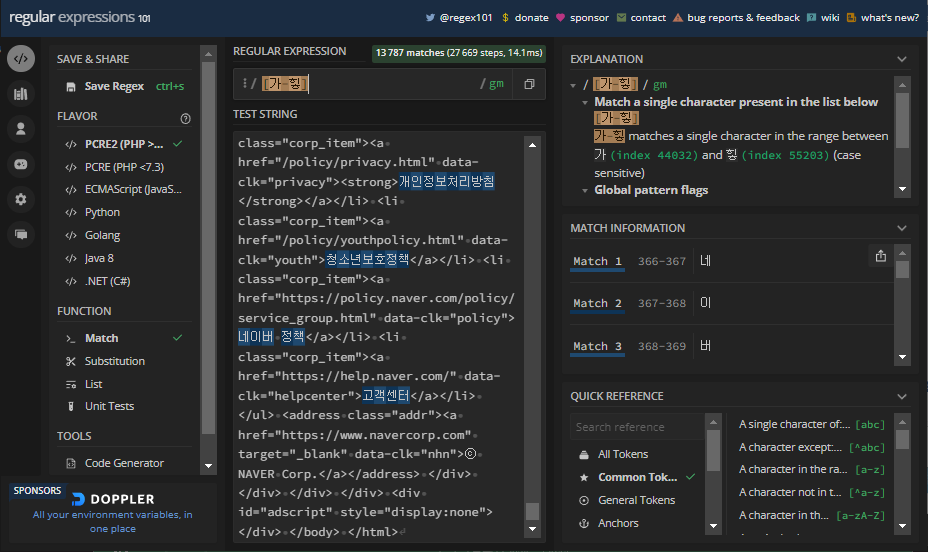Click the Save Regex floppy icon
This screenshot has width=928, height=552.
point(70,87)
